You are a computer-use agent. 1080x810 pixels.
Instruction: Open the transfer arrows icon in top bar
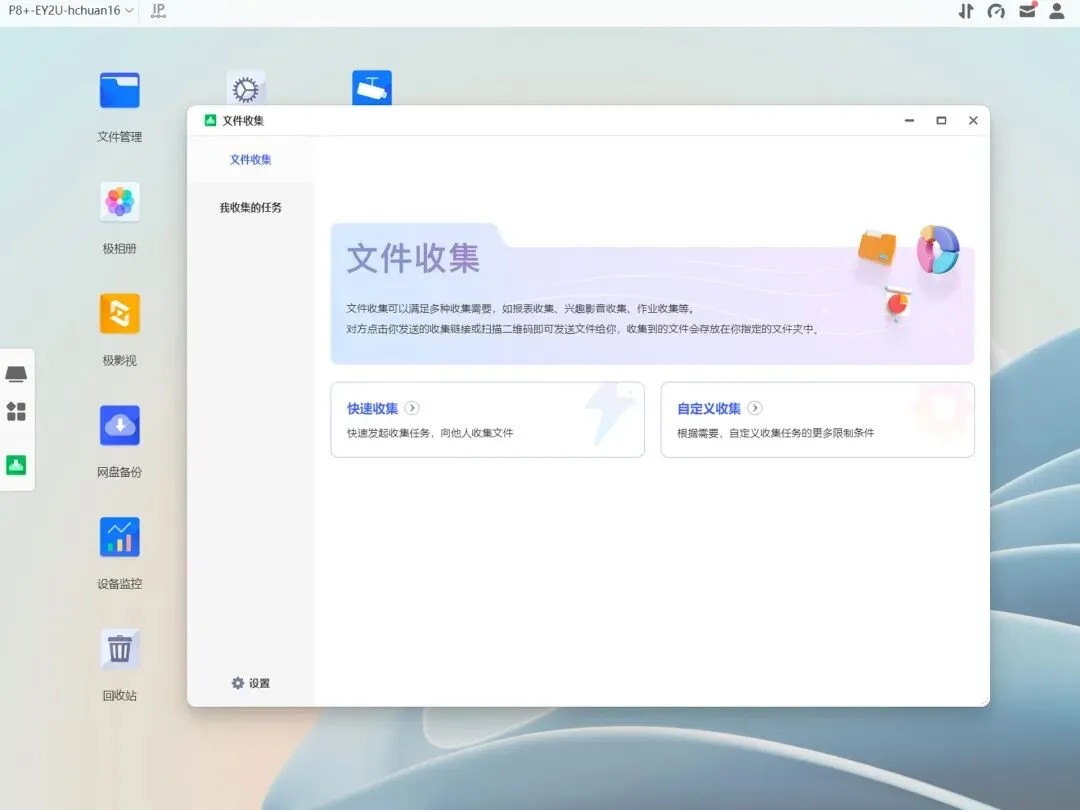966,11
